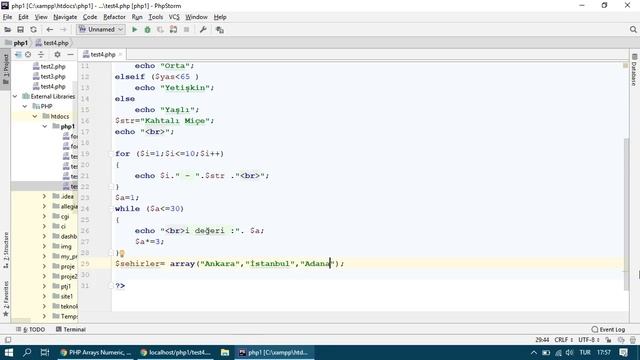The width and height of the screenshot is (640, 360).
Task: Open the Terminal tool window
Action: (71, 329)
